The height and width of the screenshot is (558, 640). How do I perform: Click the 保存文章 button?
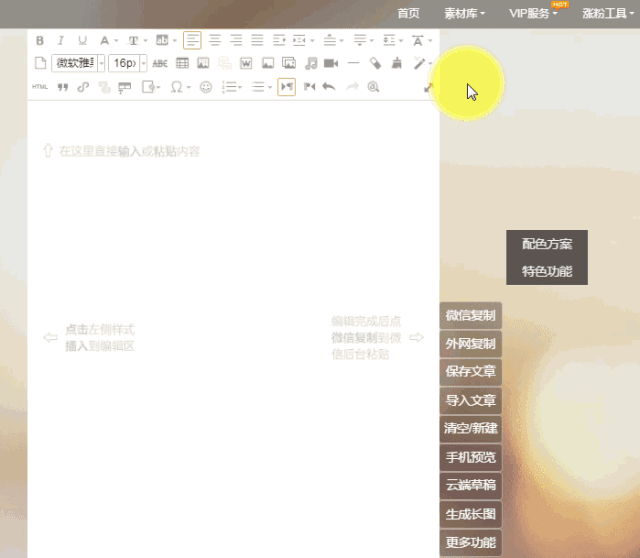(470, 372)
